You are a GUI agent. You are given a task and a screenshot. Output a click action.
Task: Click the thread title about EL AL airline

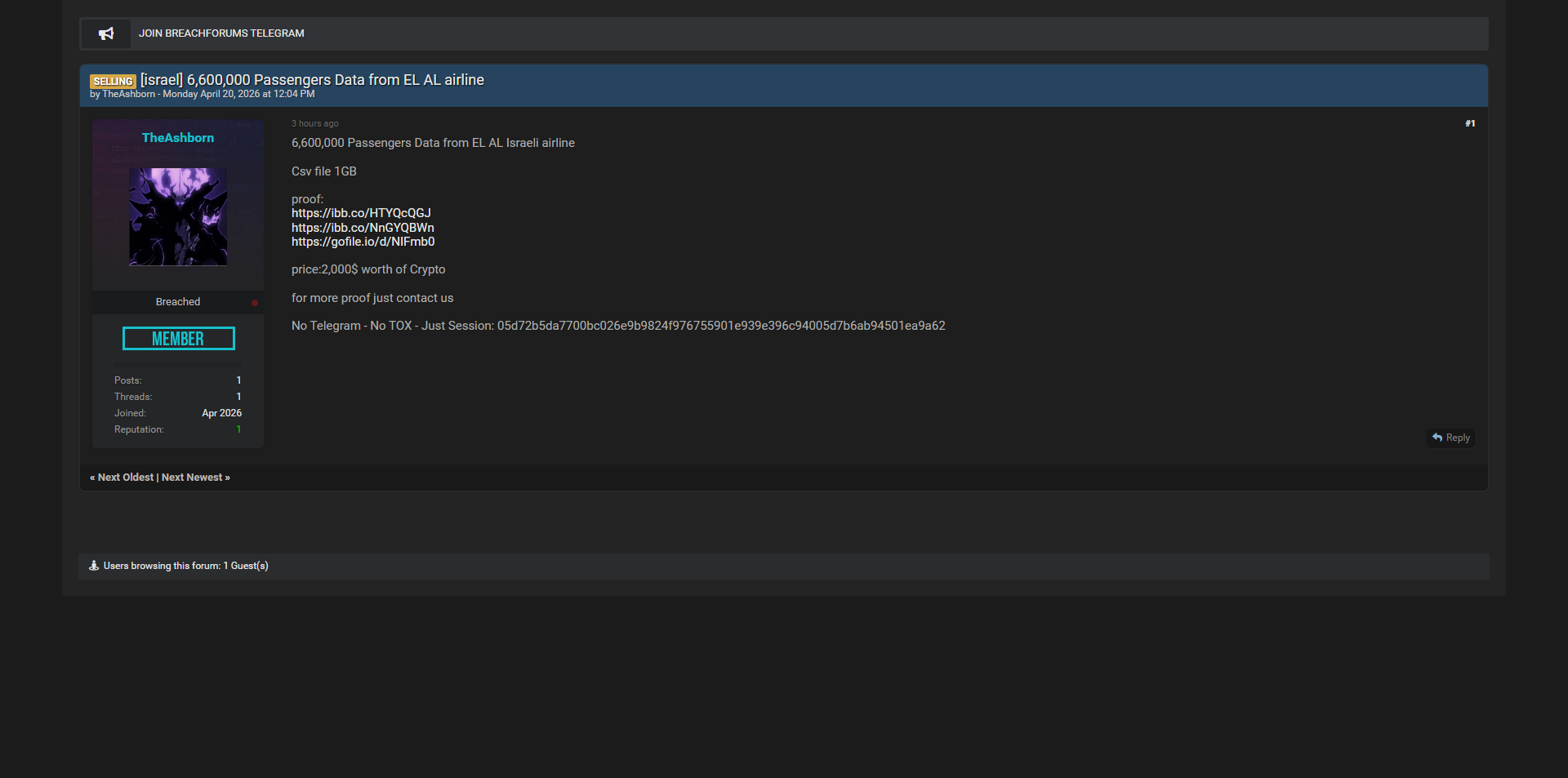pyautogui.click(x=312, y=80)
